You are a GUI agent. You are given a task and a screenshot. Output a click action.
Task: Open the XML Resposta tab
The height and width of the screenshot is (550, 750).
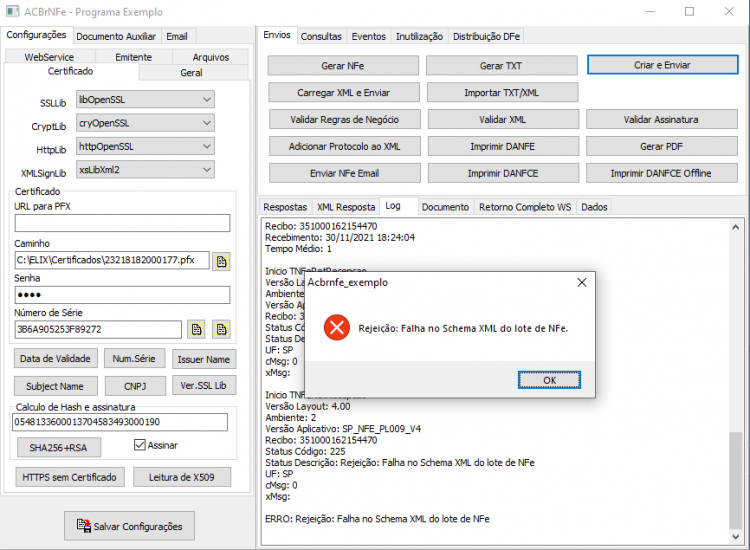coord(346,207)
